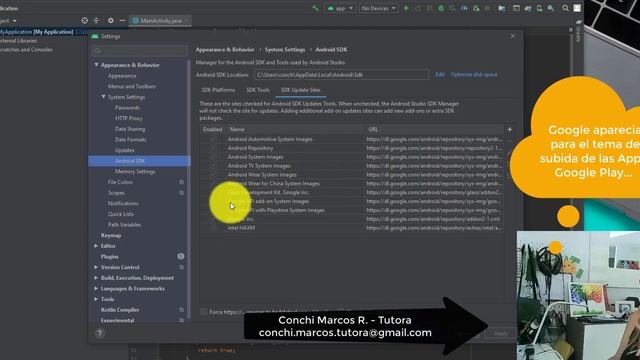This screenshot has height=360, width=640.
Task: Click Apply Changes and Restart Activity icon
Action: [x=418, y=8]
